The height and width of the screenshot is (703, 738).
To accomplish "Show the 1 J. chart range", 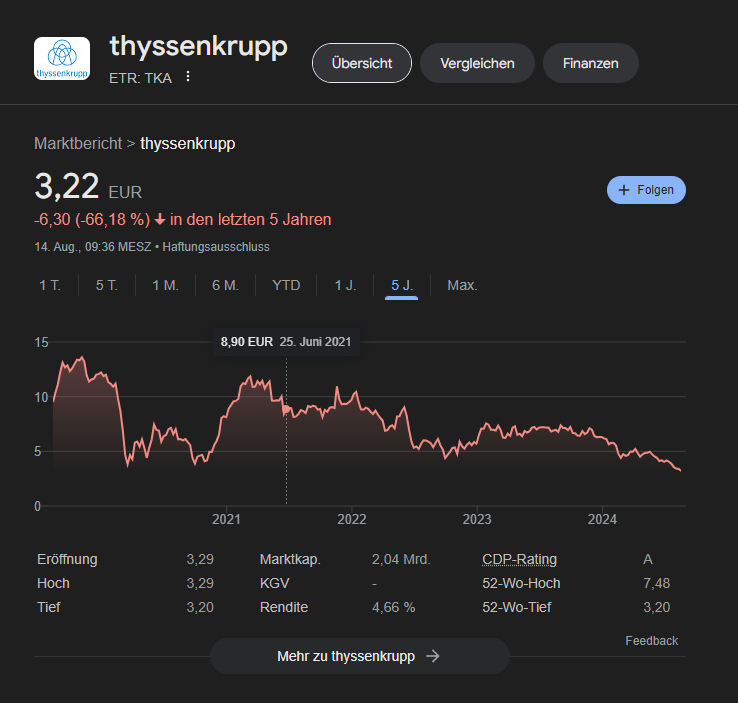I will pyautogui.click(x=345, y=285).
